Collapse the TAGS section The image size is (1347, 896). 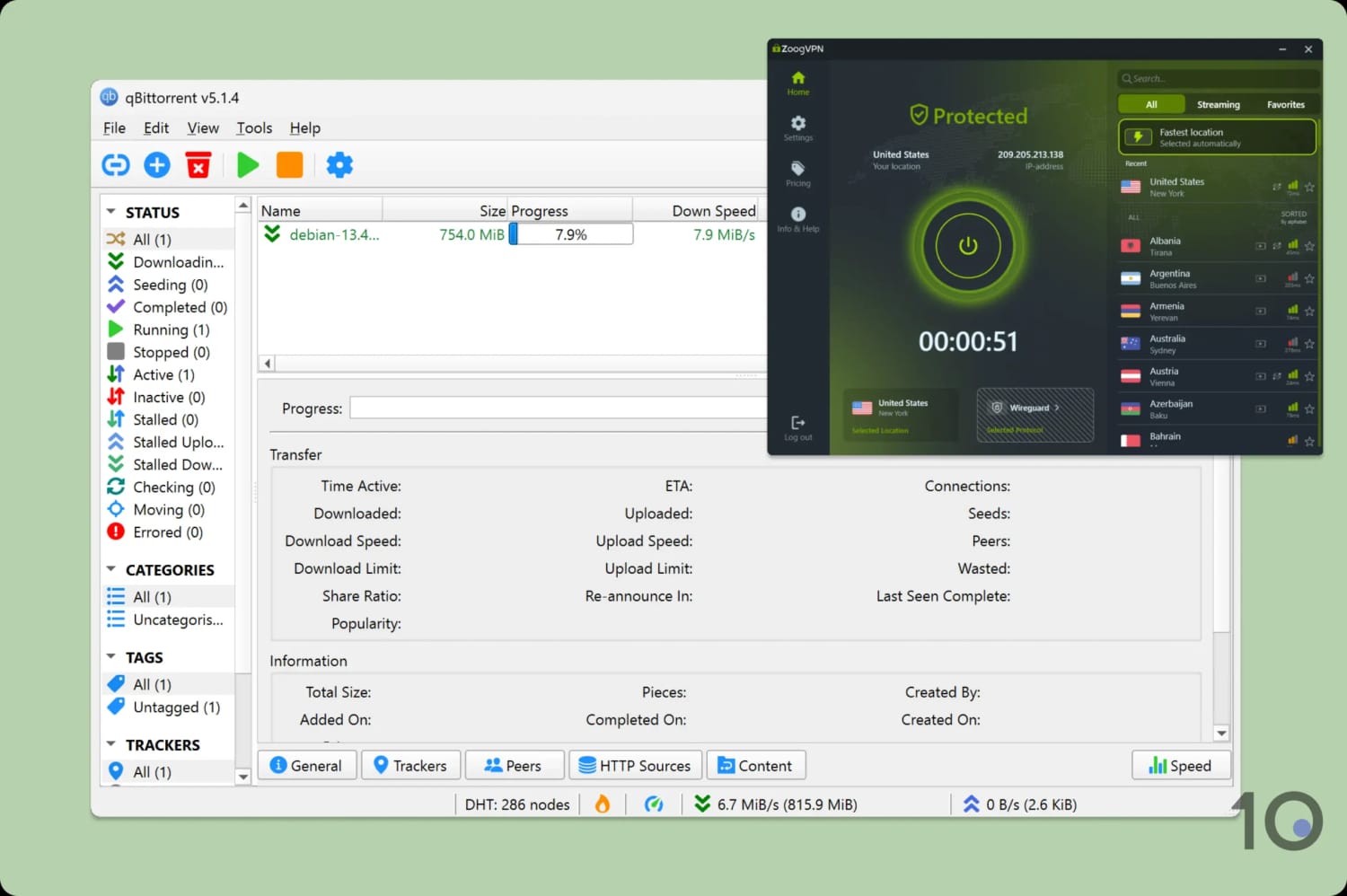[x=111, y=656]
